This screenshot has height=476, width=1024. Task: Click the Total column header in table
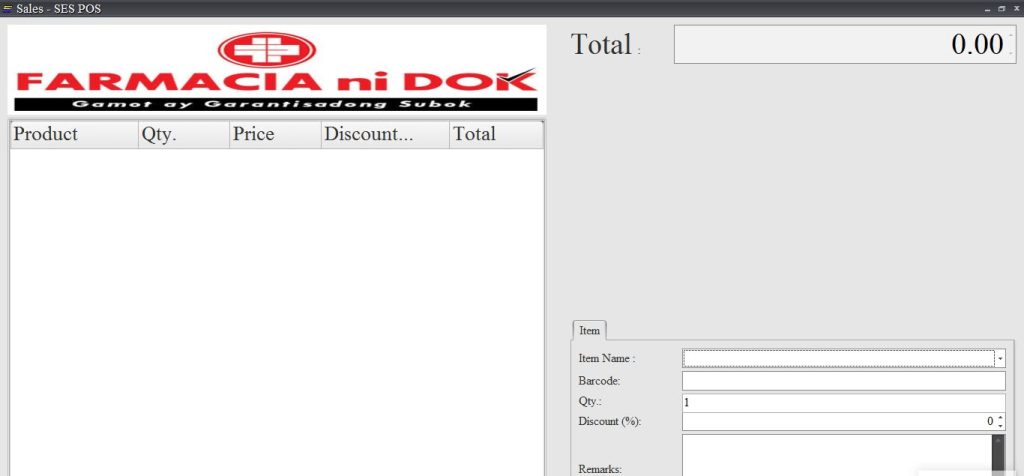tap(495, 134)
